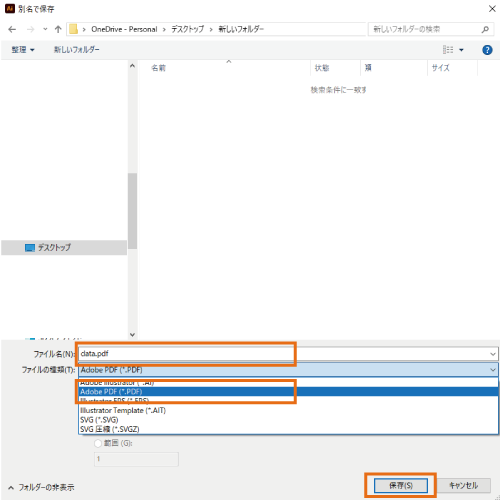This screenshot has width=500, height=500.
Task: Choose Illustrator Template (*.AIT) option
Action: pyautogui.click(x=288, y=410)
